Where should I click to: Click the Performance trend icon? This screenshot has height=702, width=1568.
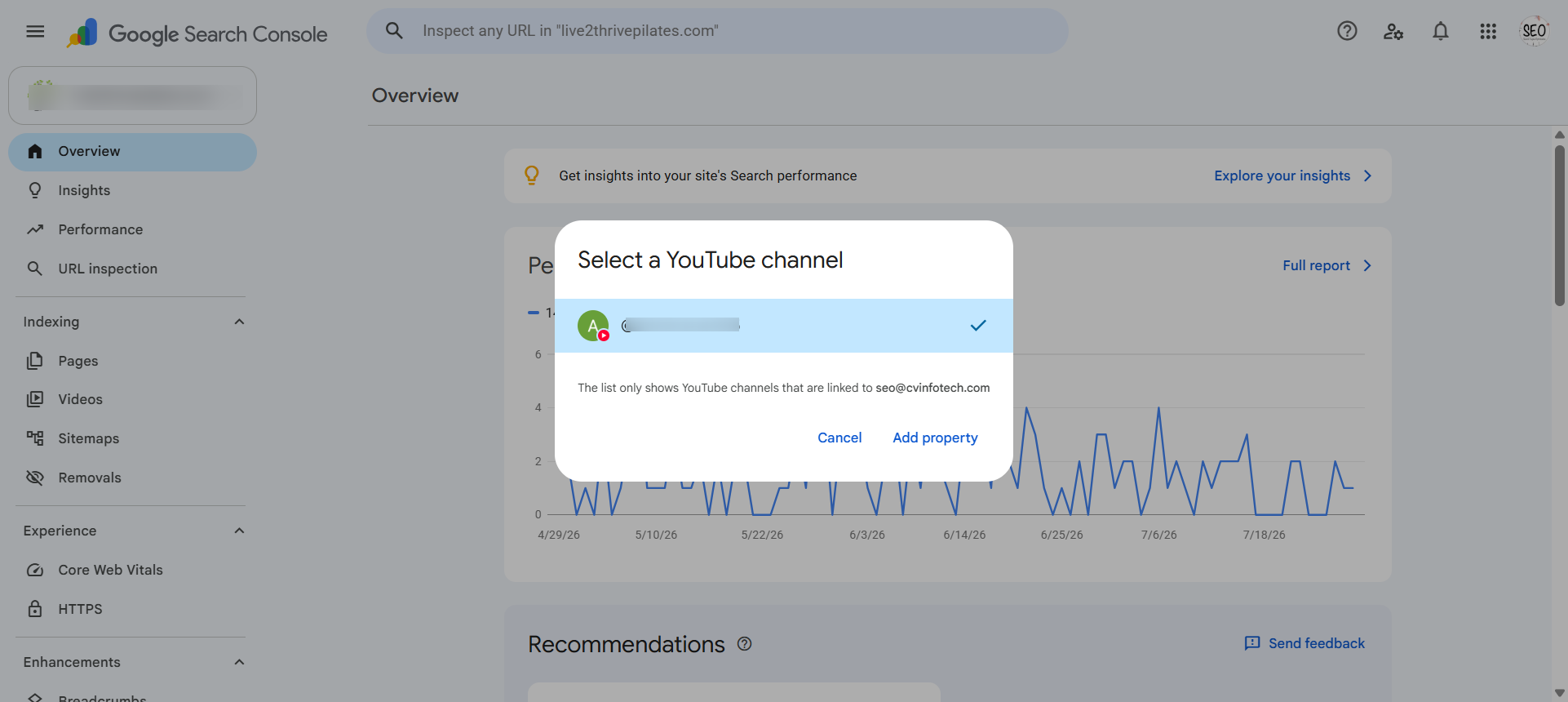coord(35,229)
